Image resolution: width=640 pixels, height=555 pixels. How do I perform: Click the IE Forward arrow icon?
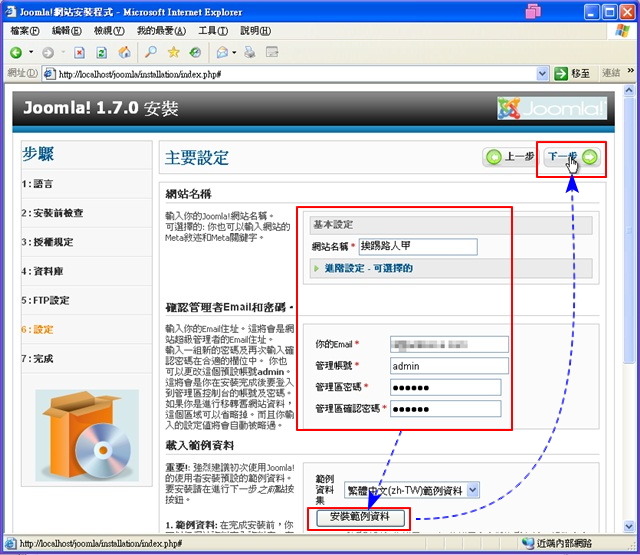coord(48,52)
